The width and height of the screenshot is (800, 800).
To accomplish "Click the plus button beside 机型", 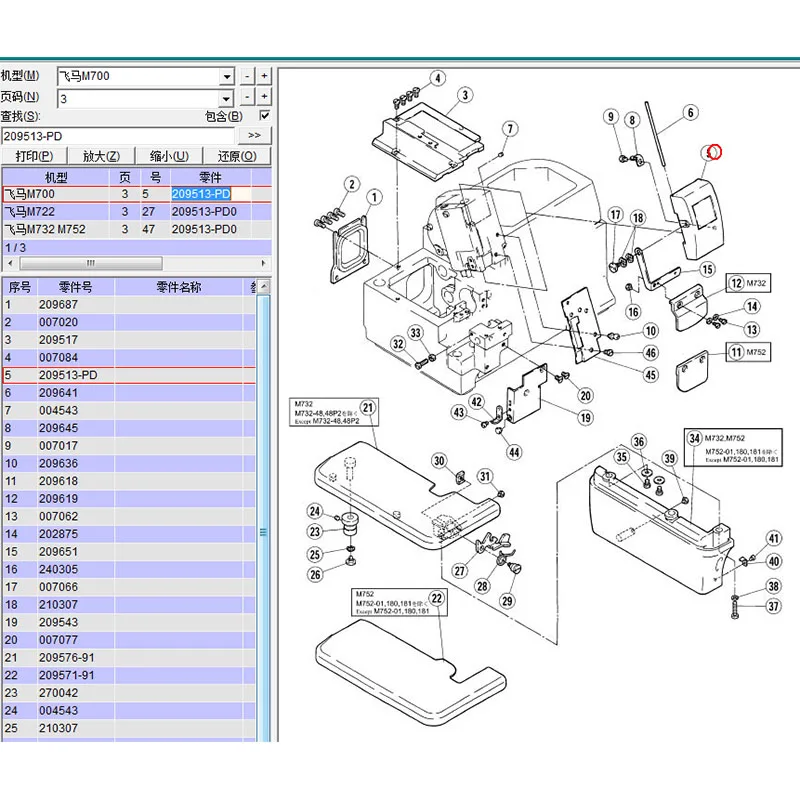I will click(x=264, y=77).
